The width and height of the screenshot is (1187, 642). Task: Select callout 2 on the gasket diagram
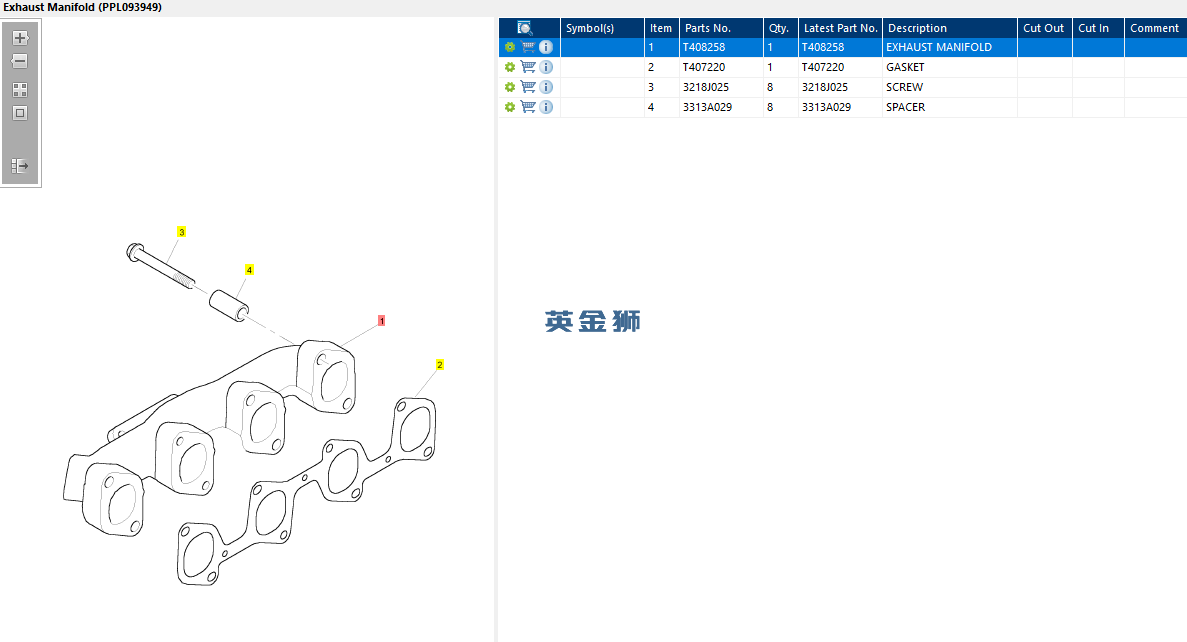pyautogui.click(x=439, y=365)
